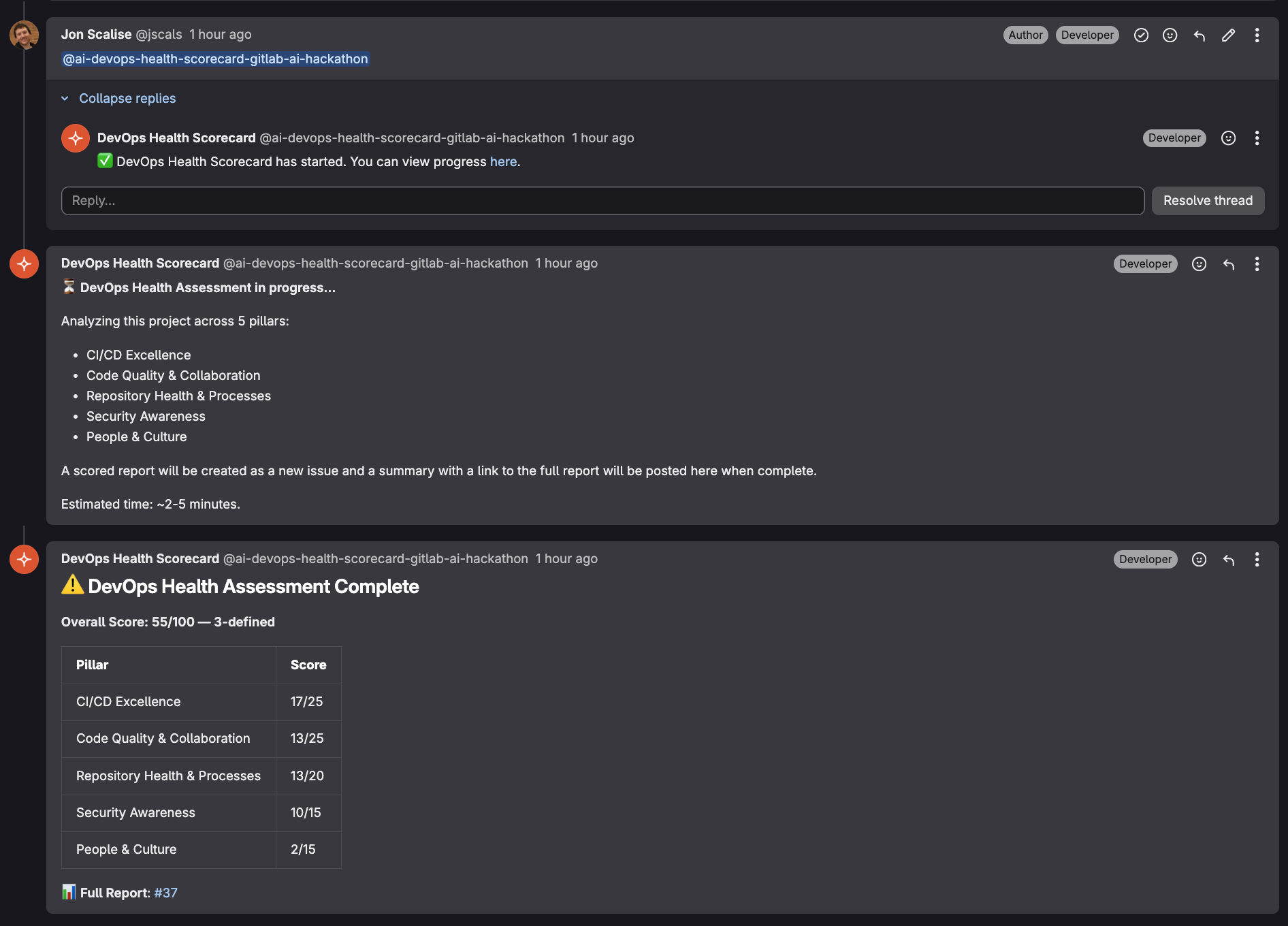1288x926 pixels.
Task: Open more actions on 'has started' reply
Action: coord(1257,138)
